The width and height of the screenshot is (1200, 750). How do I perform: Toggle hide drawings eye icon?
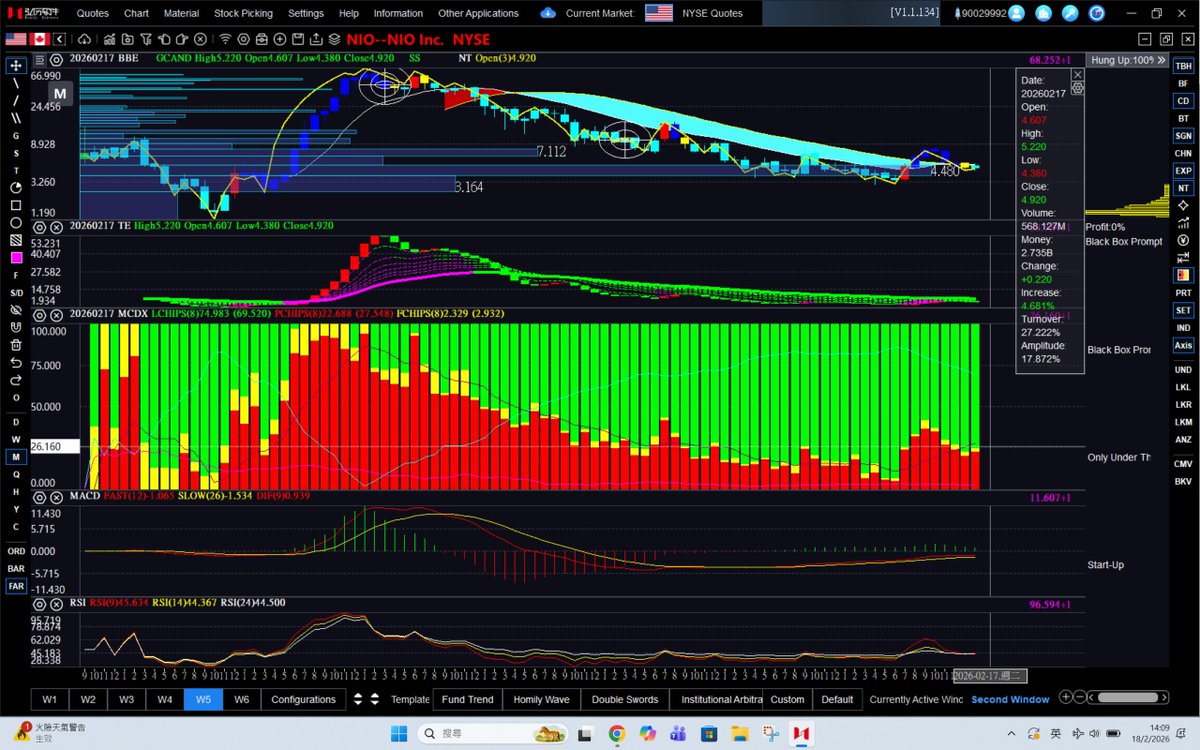(x=16, y=310)
